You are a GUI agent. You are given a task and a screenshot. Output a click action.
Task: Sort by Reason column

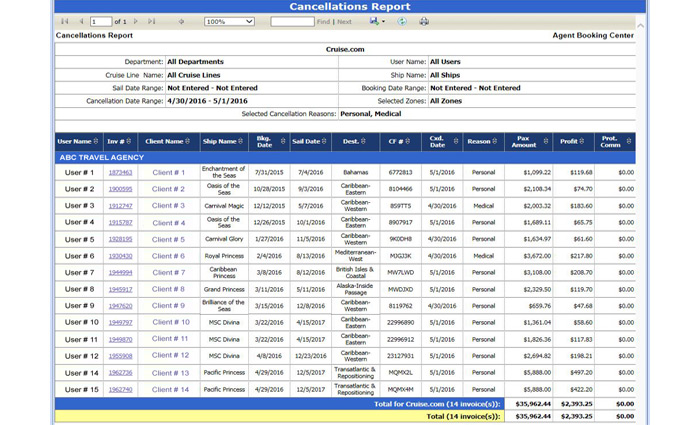tap(494, 141)
